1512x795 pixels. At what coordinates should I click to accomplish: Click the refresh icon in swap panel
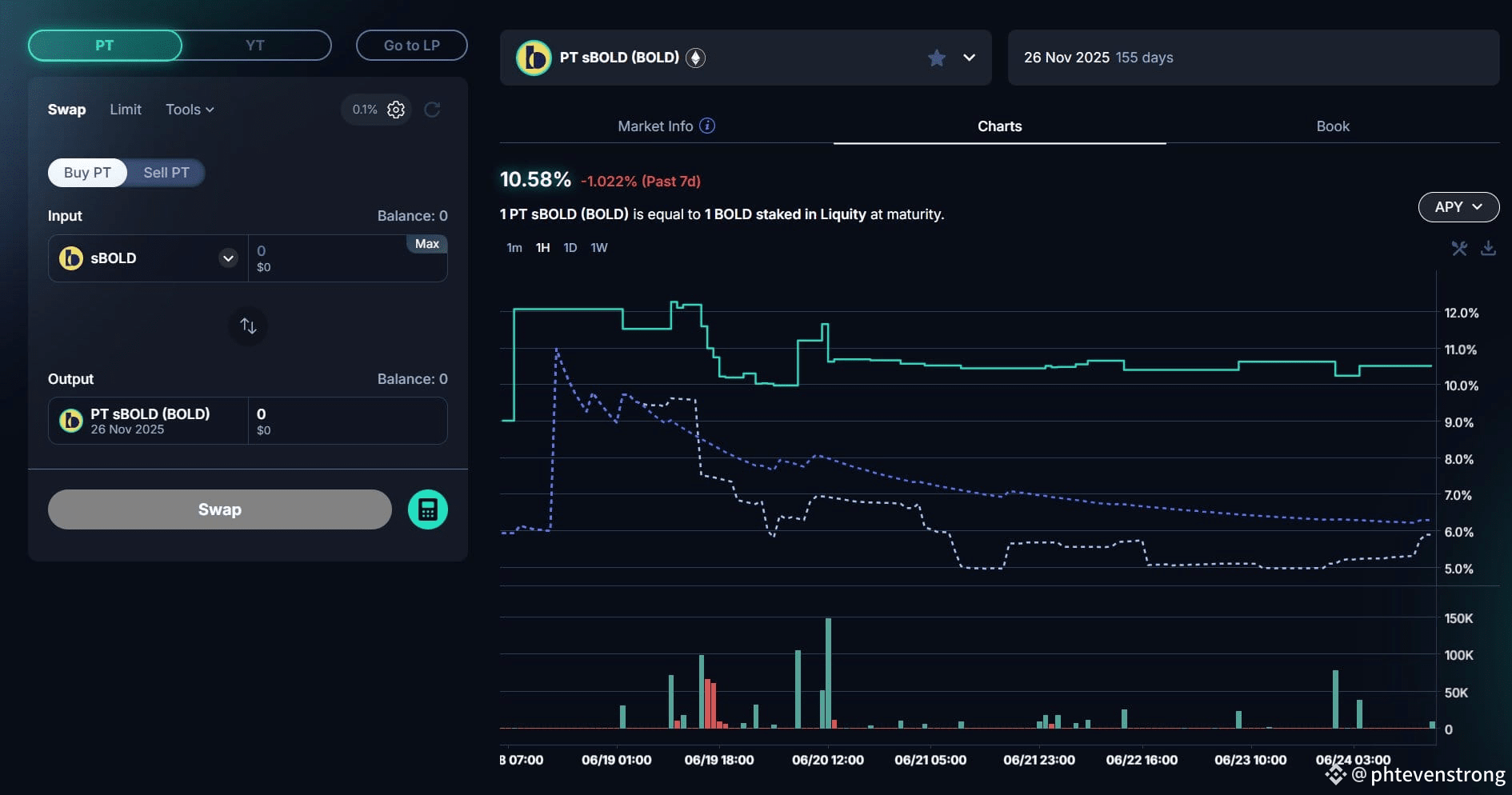(x=432, y=110)
